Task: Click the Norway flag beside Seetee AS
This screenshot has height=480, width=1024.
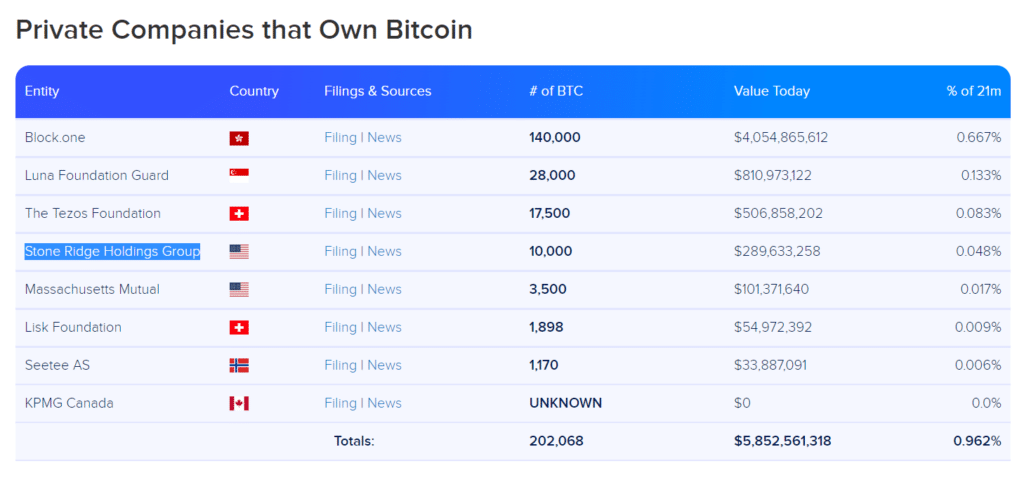Action: (x=239, y=365)
